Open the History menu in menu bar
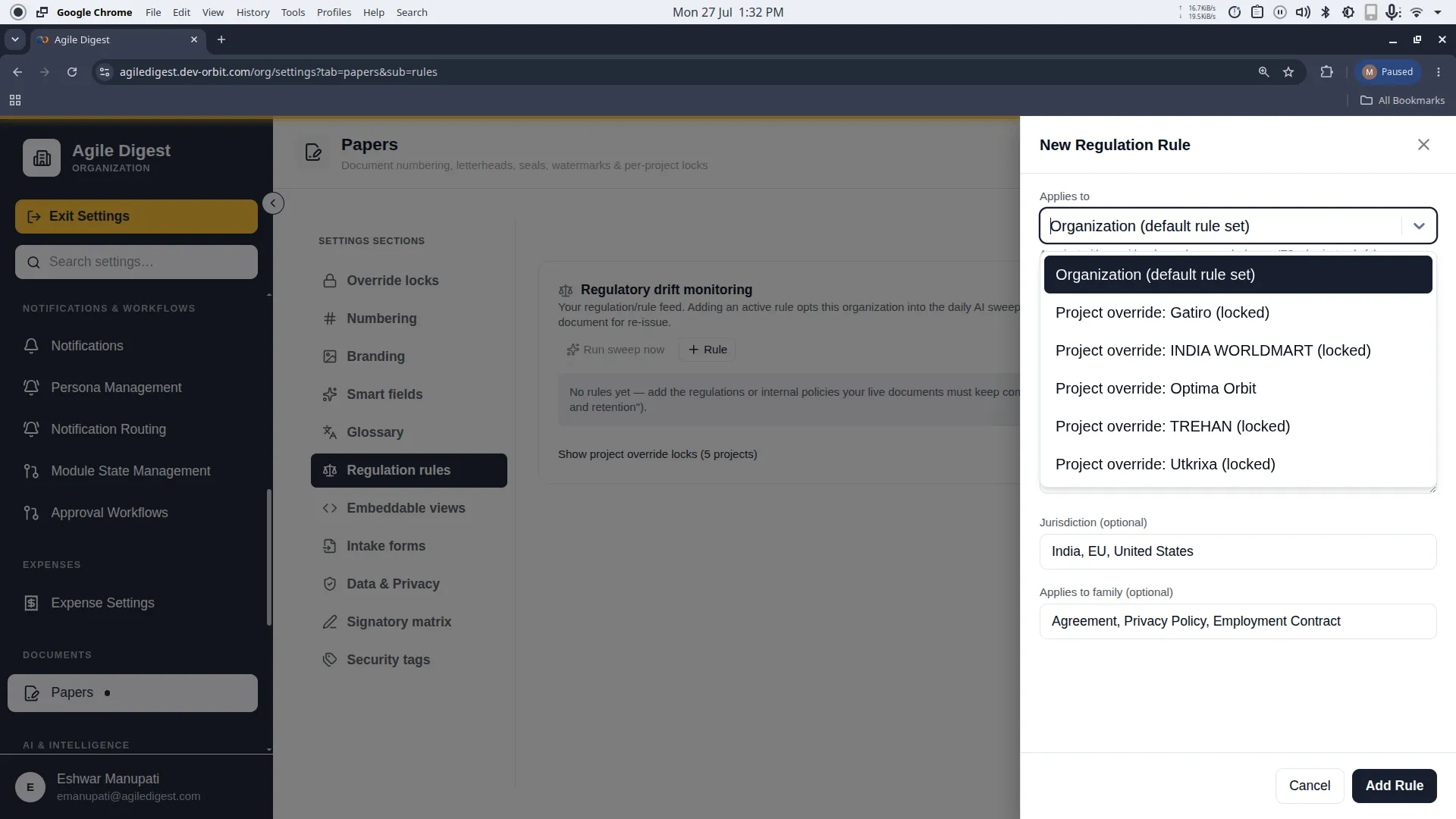1456x819 pixels. tap(253, 12)
